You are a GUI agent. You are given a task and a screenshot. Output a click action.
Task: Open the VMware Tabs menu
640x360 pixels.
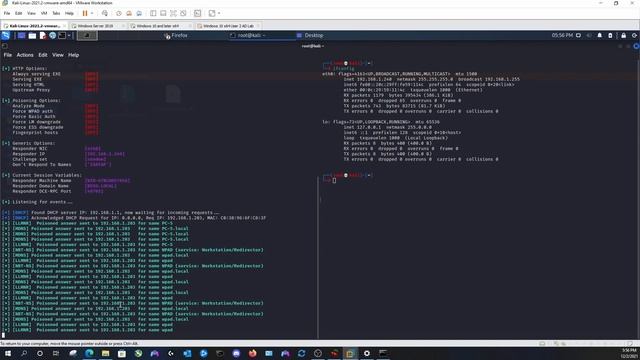point(56,13)
